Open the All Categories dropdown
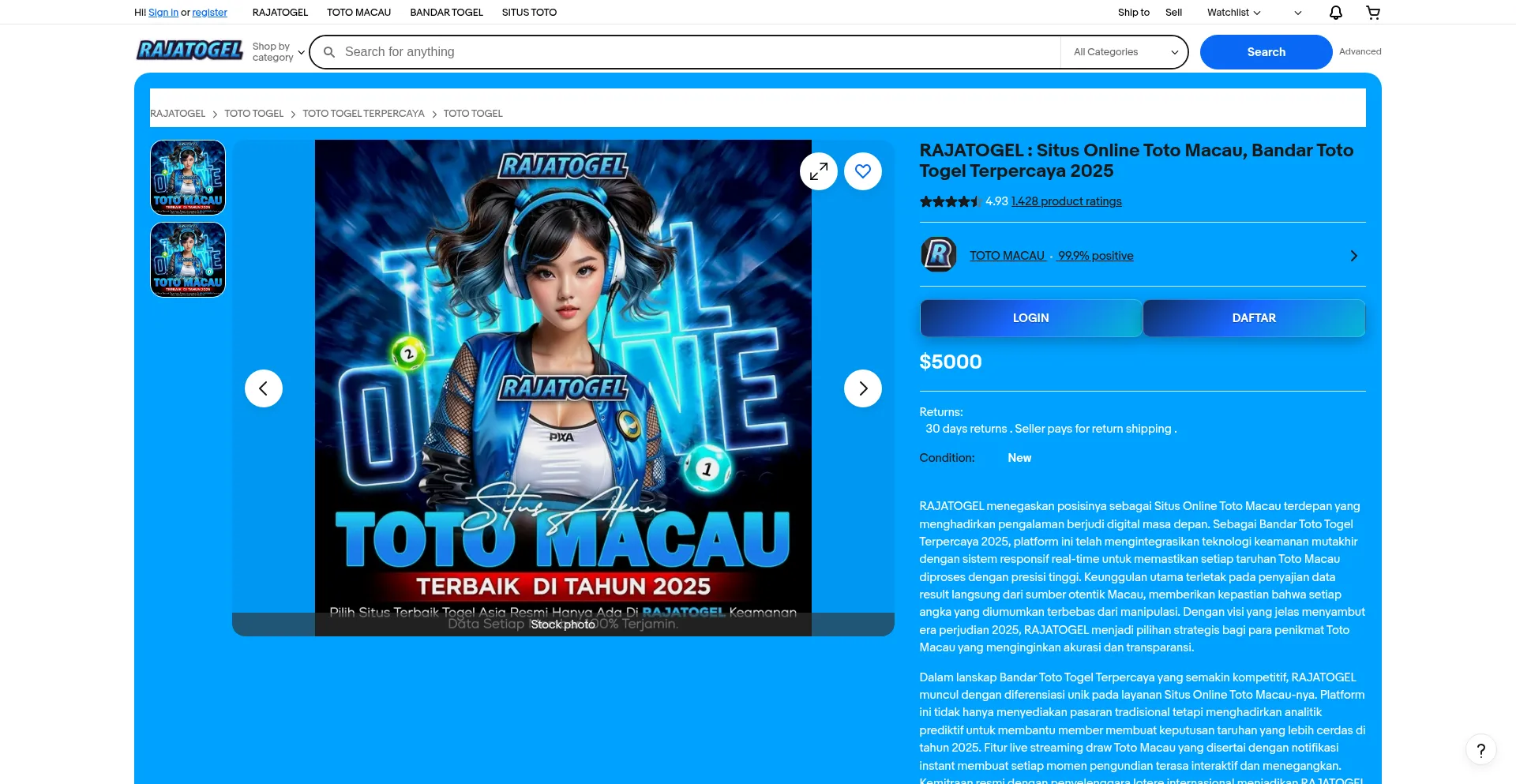 click(x=1124, y=52)
